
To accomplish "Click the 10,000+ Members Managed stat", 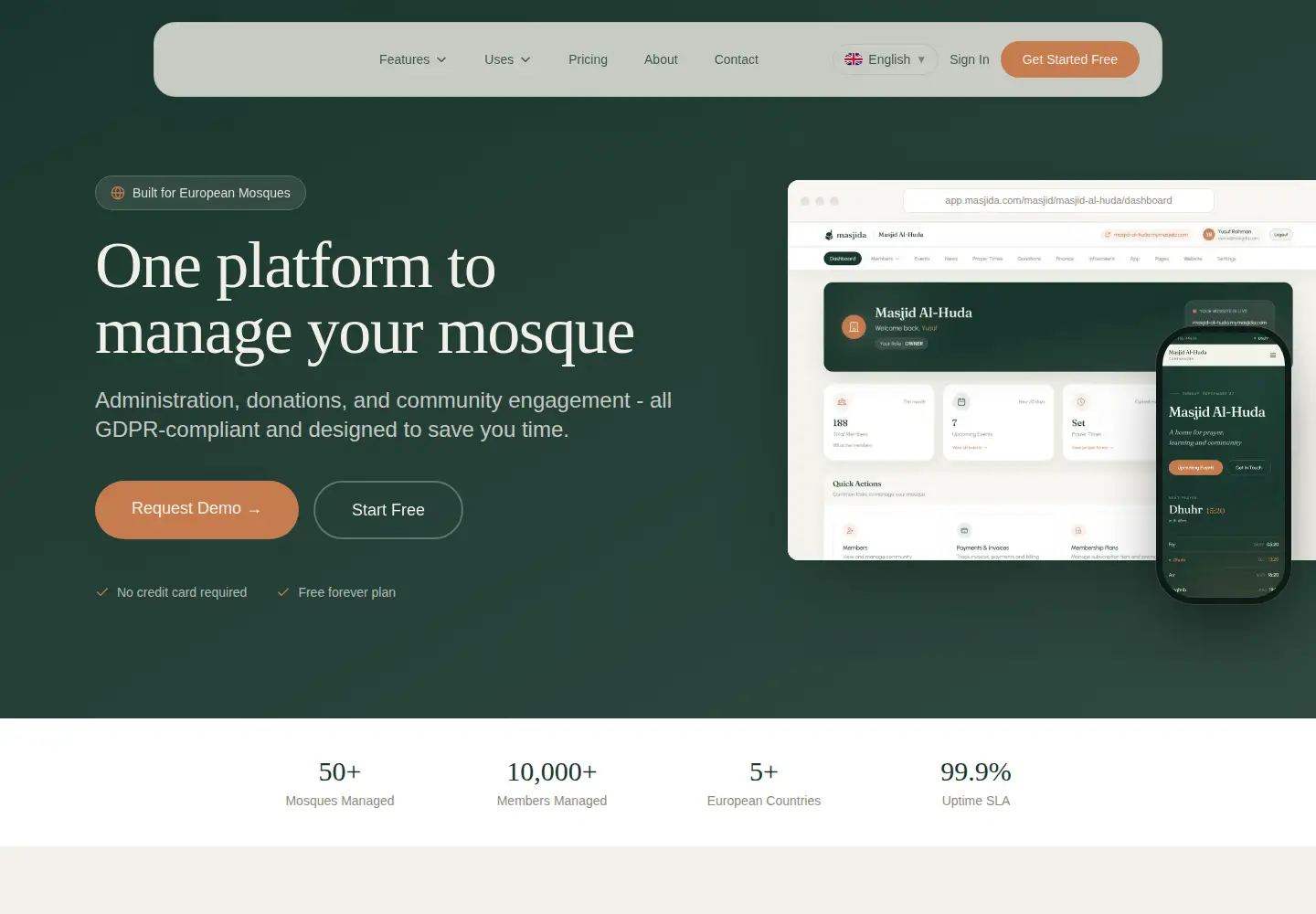I will point(552,784).
